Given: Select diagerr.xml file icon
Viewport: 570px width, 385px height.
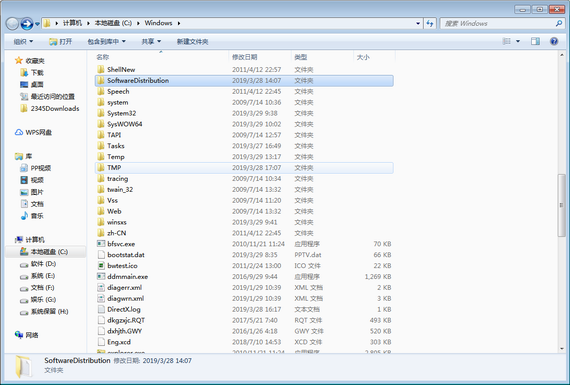Looking at the screenshot, I should tap(101, 288).
